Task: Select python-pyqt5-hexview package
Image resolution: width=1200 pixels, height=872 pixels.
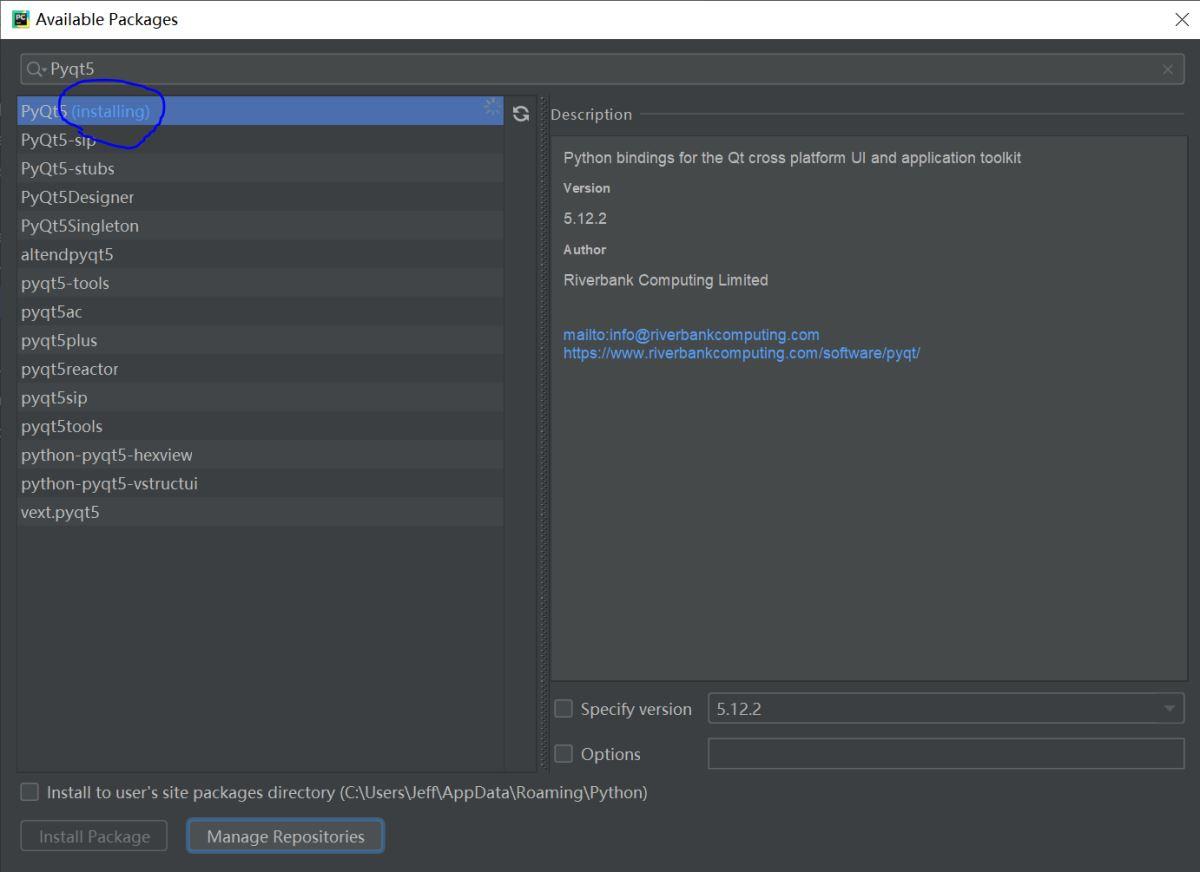Action: pos(107,455)
